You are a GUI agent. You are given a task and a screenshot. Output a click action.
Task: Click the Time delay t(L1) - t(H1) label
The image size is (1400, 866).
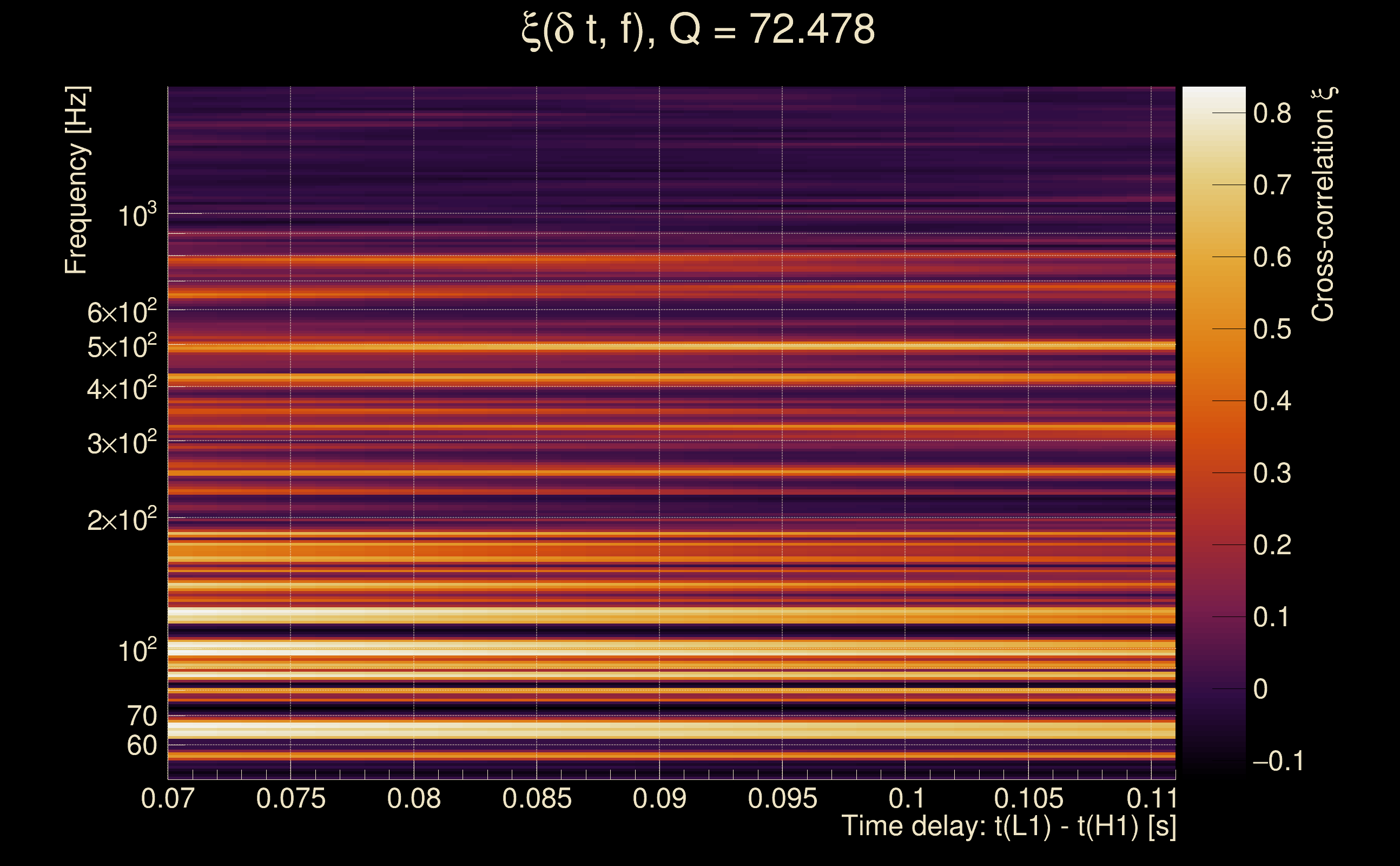1008,826
